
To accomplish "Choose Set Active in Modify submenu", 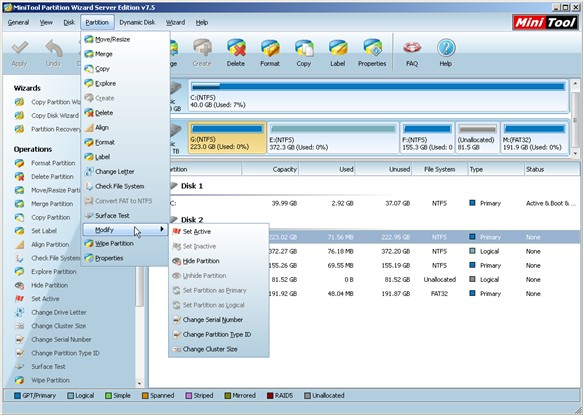I will [x=219, y=232].
